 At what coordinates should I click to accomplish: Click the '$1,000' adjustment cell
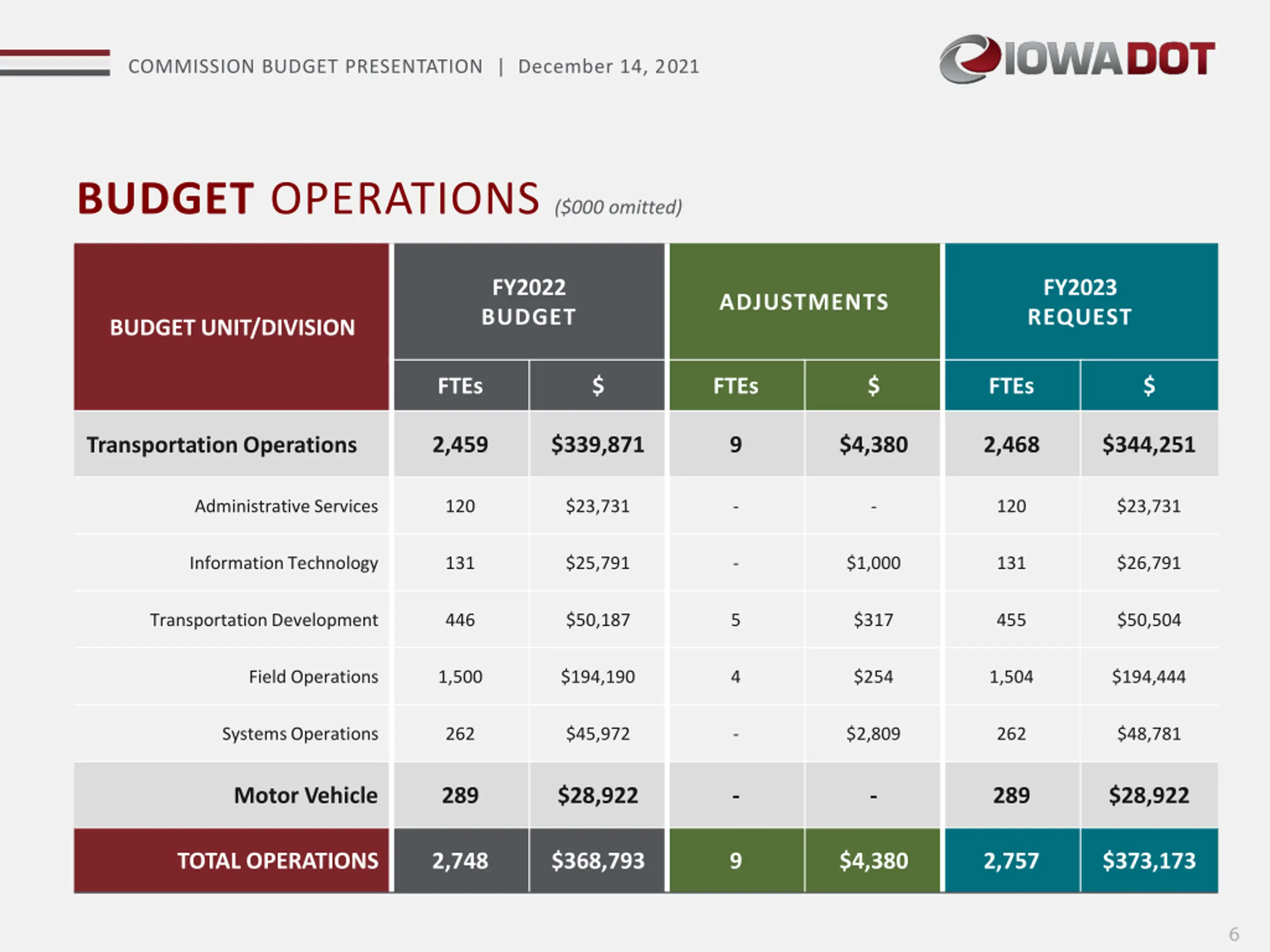click(873, 562)
